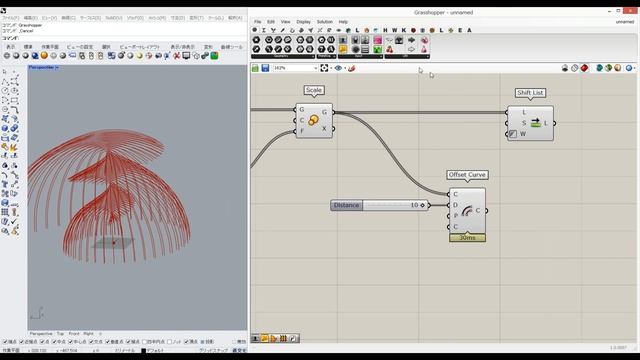640x360 pixels.
Task: Click the red shaded preview icon in Grasshopper
Action: 584,68
